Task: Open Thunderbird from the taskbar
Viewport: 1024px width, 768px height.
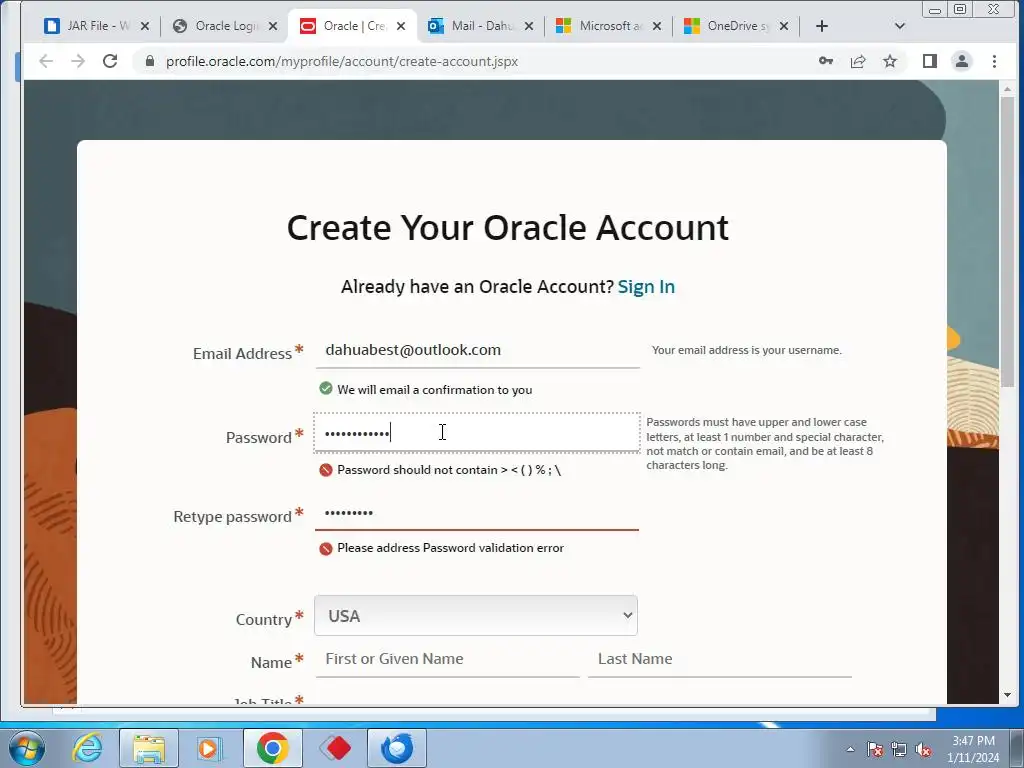Action: pos(397,748)
